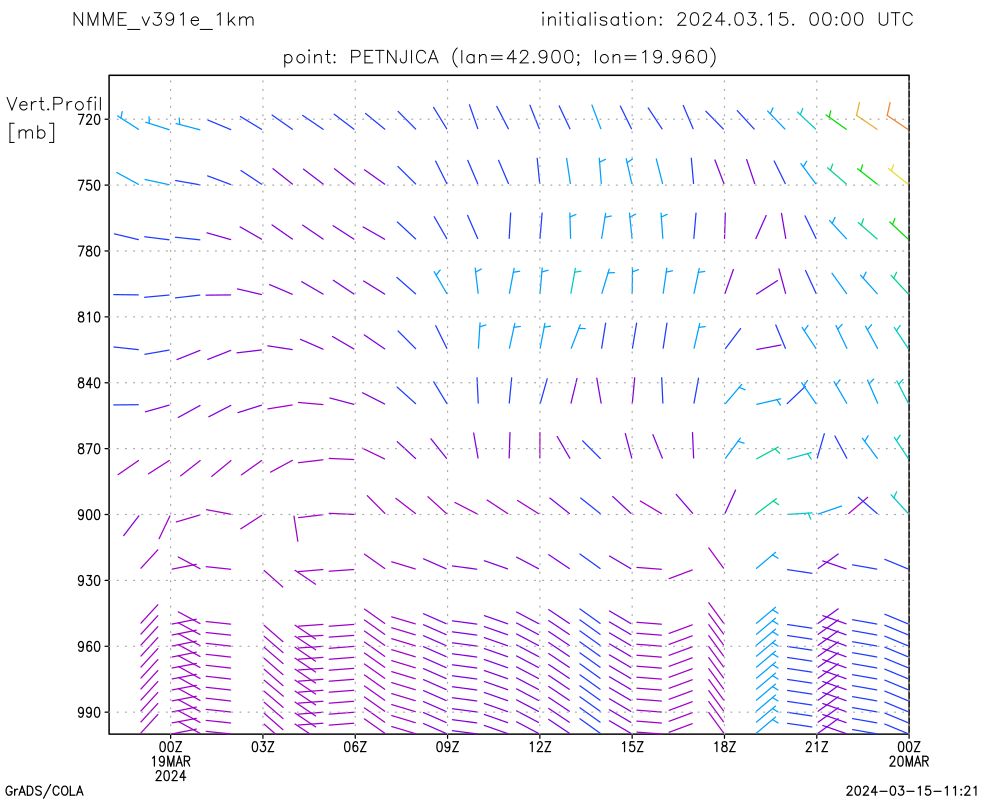Click the 870 pressure level label
The height and width of the screenshot is (800, 1000).
tap(89, 449)
